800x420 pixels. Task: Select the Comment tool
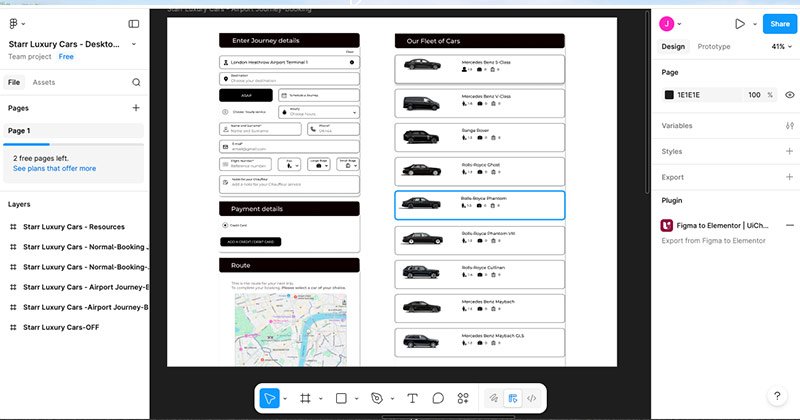(438, 398)
